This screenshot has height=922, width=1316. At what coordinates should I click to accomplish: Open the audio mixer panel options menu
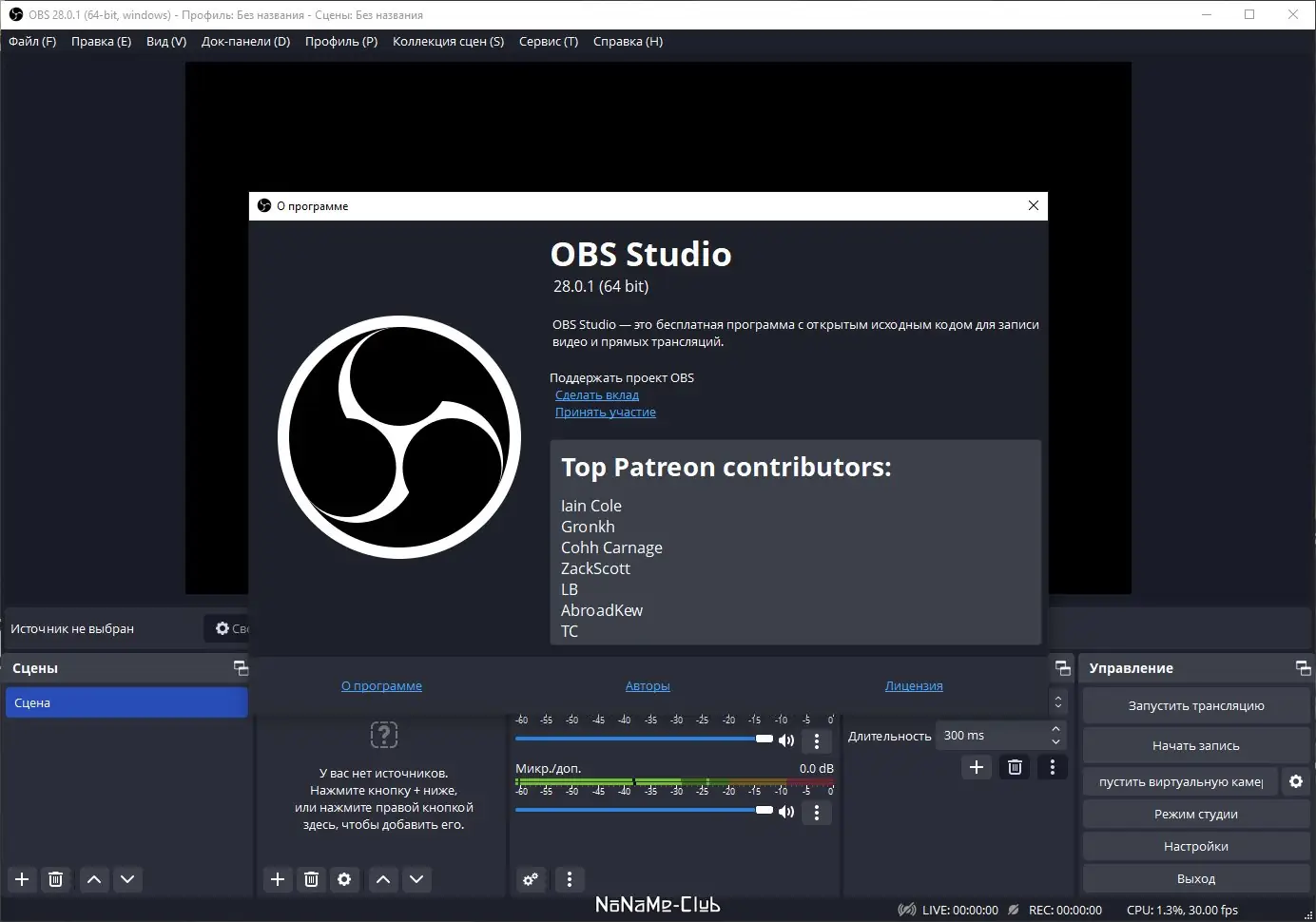click(x=569, y=879)
